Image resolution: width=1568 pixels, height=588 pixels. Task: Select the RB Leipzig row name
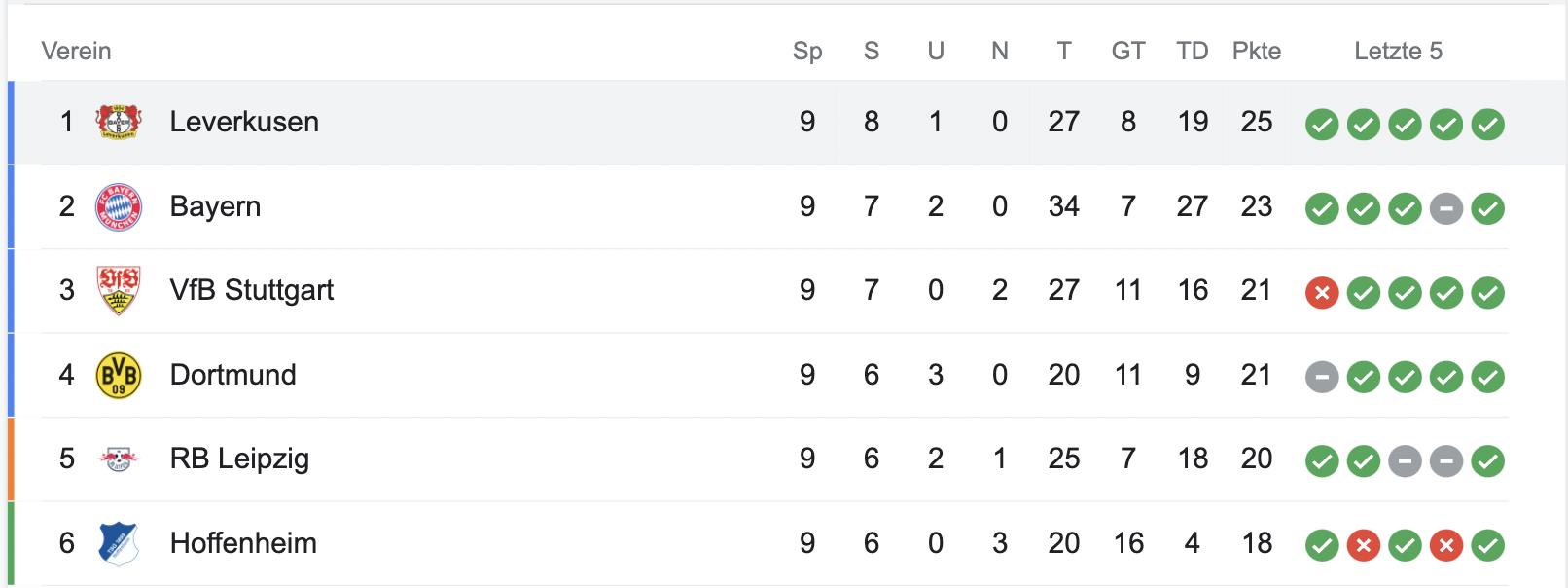point(239,459)
